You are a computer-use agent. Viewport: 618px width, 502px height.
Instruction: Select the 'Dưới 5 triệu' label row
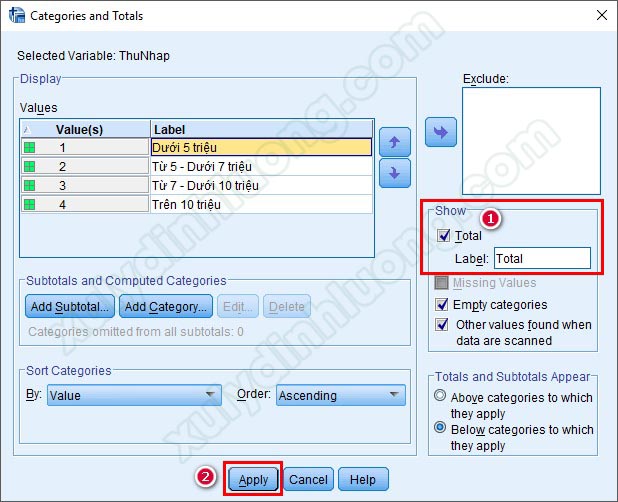260,147
